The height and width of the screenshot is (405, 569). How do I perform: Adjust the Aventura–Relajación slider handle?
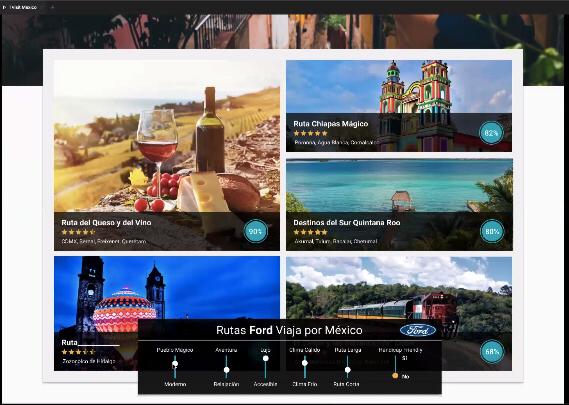point(226,370)
